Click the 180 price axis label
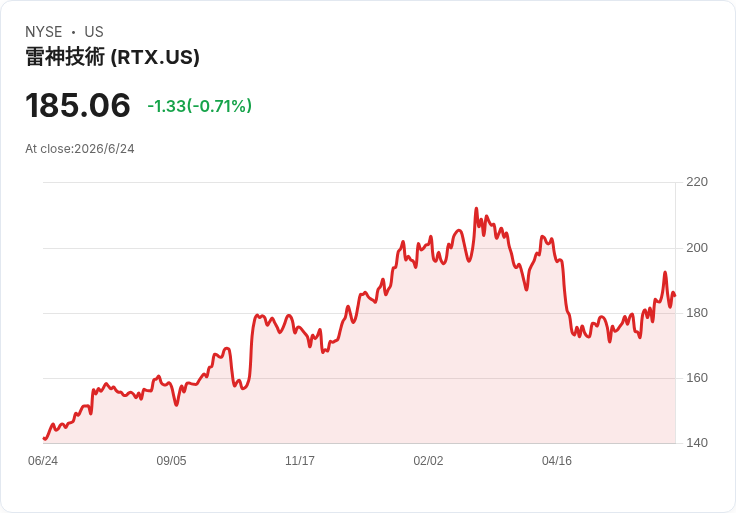736x513 pixels. [x=697, y=313]
